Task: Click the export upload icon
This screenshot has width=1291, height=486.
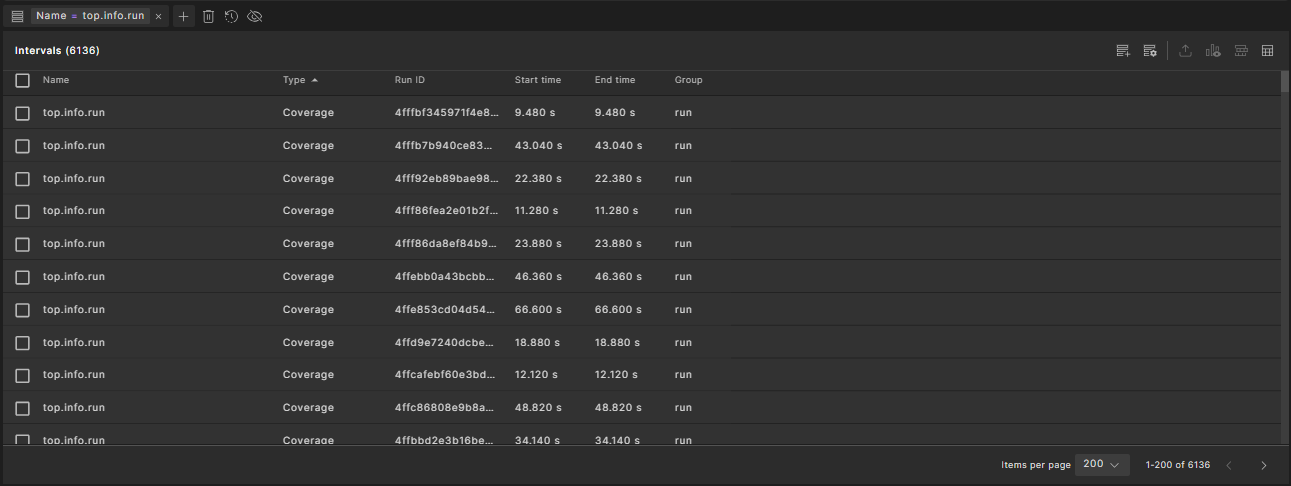Action: coord(1185,51)
